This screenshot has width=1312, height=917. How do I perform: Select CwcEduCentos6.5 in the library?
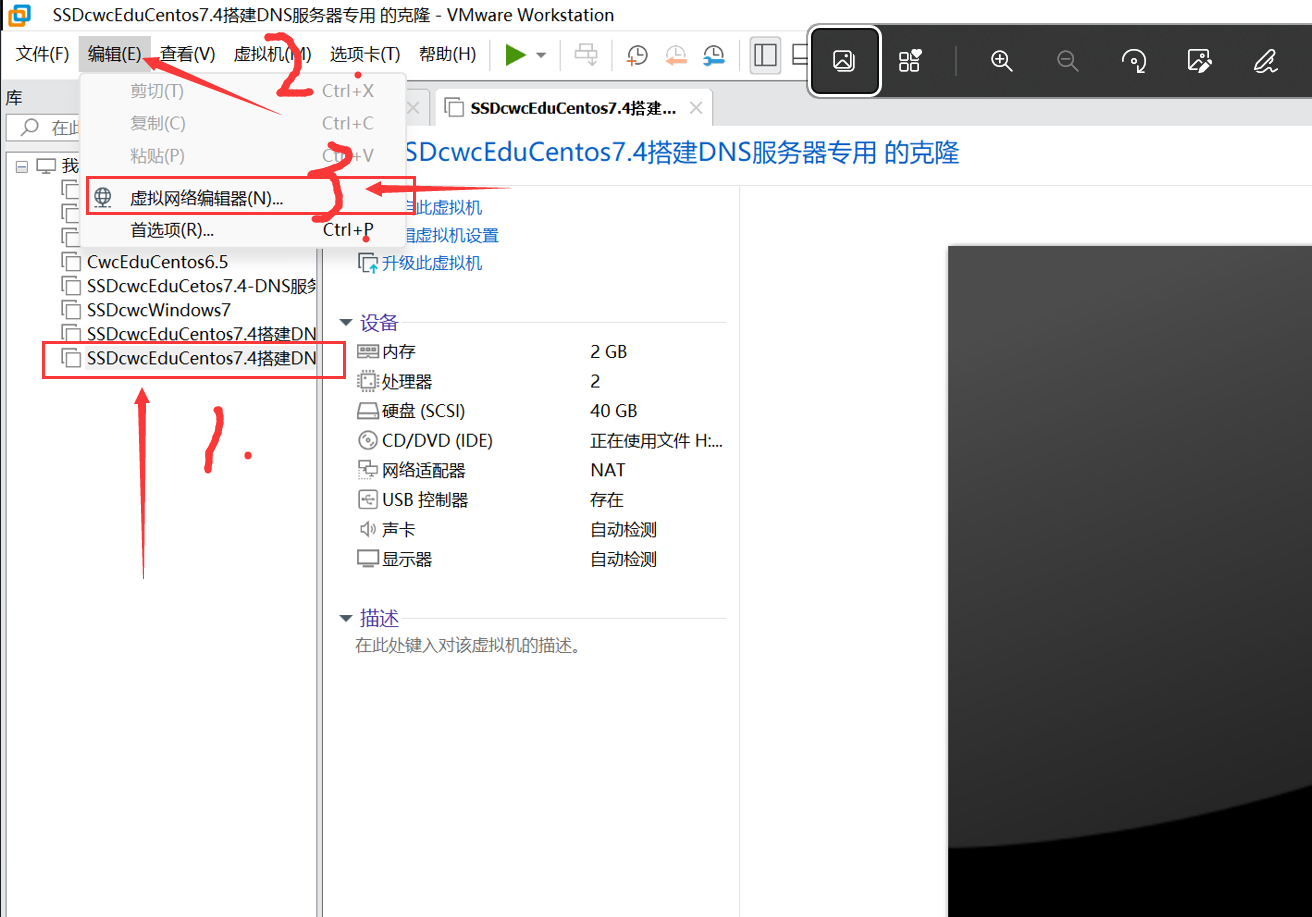pyautogui.click(x=158, y=262)
